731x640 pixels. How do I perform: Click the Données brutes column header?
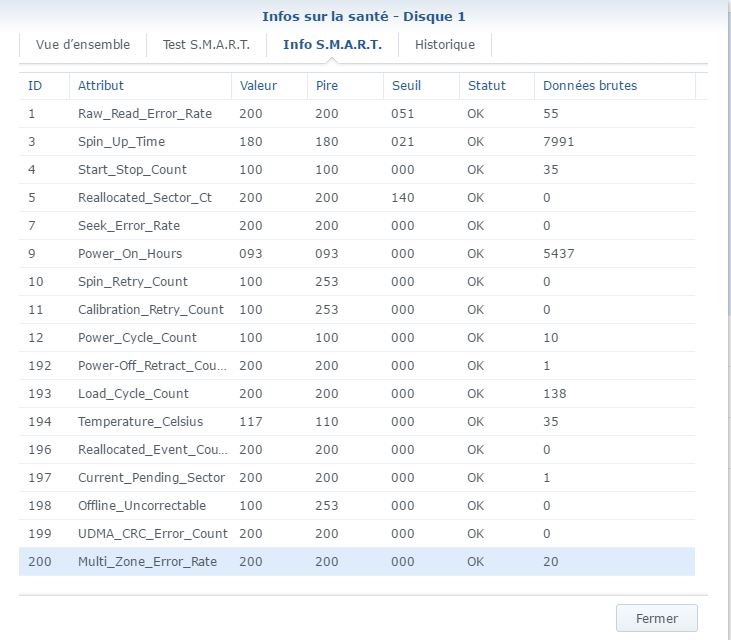(x=614, y=86)
